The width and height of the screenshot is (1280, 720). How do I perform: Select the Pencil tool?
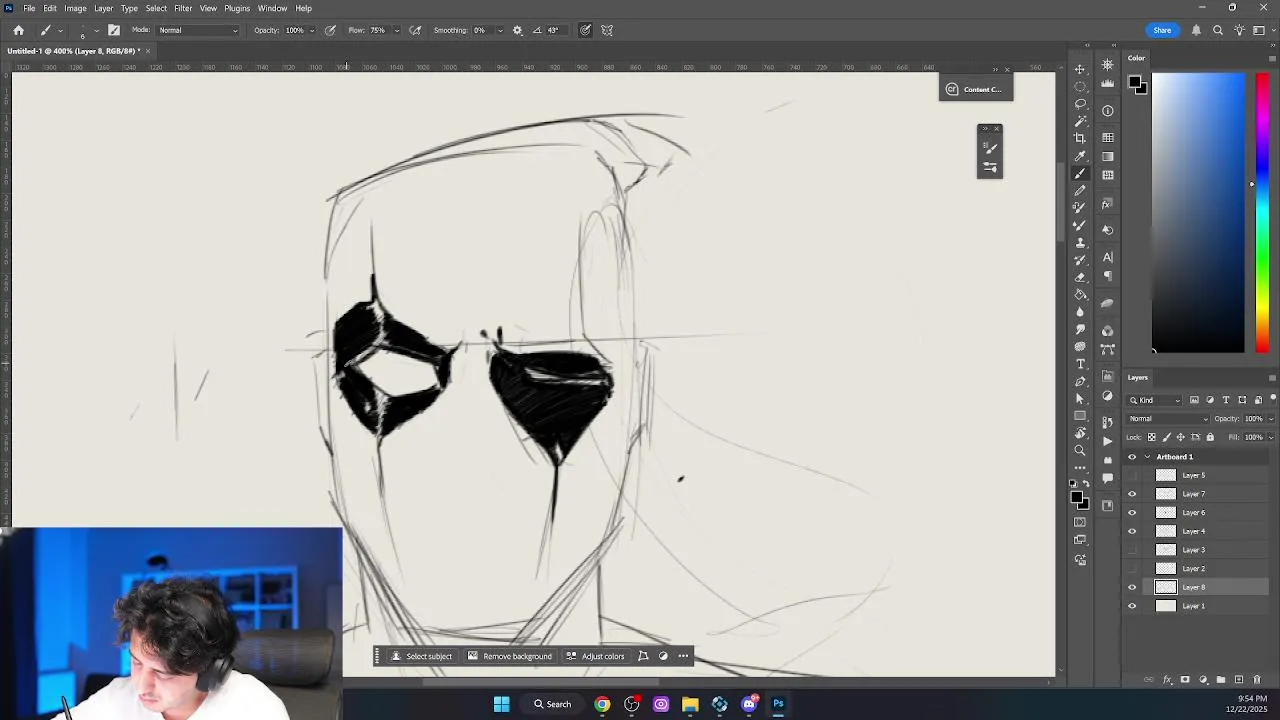(1080, 191)
